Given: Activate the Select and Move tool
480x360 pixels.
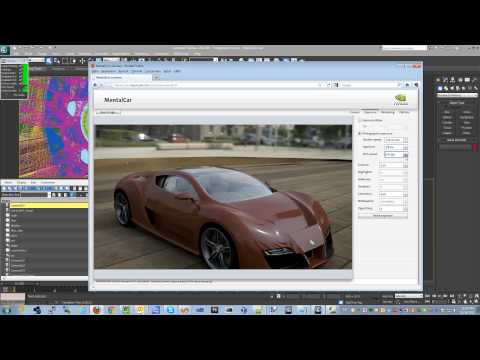Looking at the screenshot, I should (82, 61).
